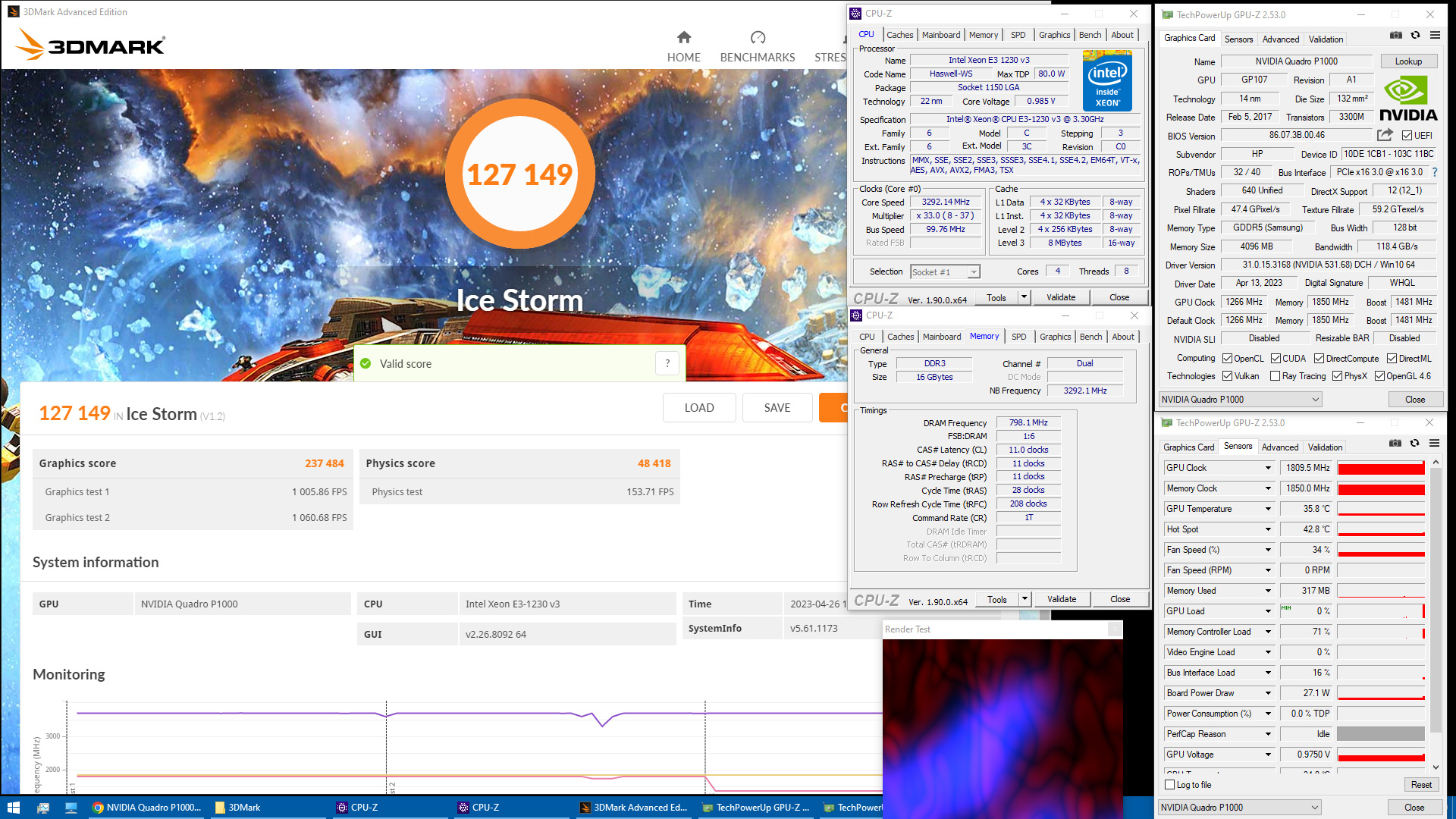Toggle the DirectML checkbox
The image size is (1456, 819).
tap(1392, 359)
